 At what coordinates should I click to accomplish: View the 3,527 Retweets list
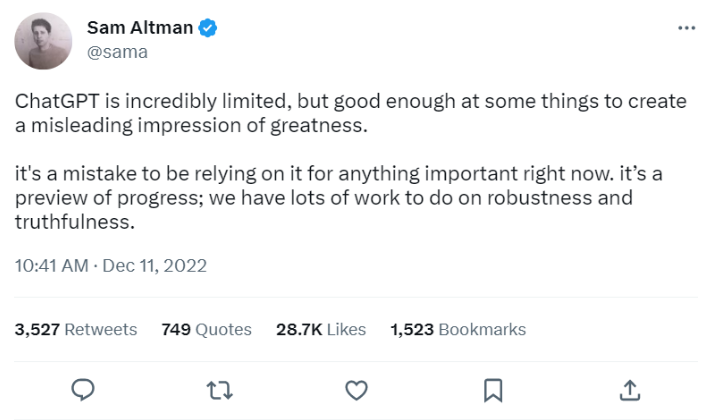[76, 329]
